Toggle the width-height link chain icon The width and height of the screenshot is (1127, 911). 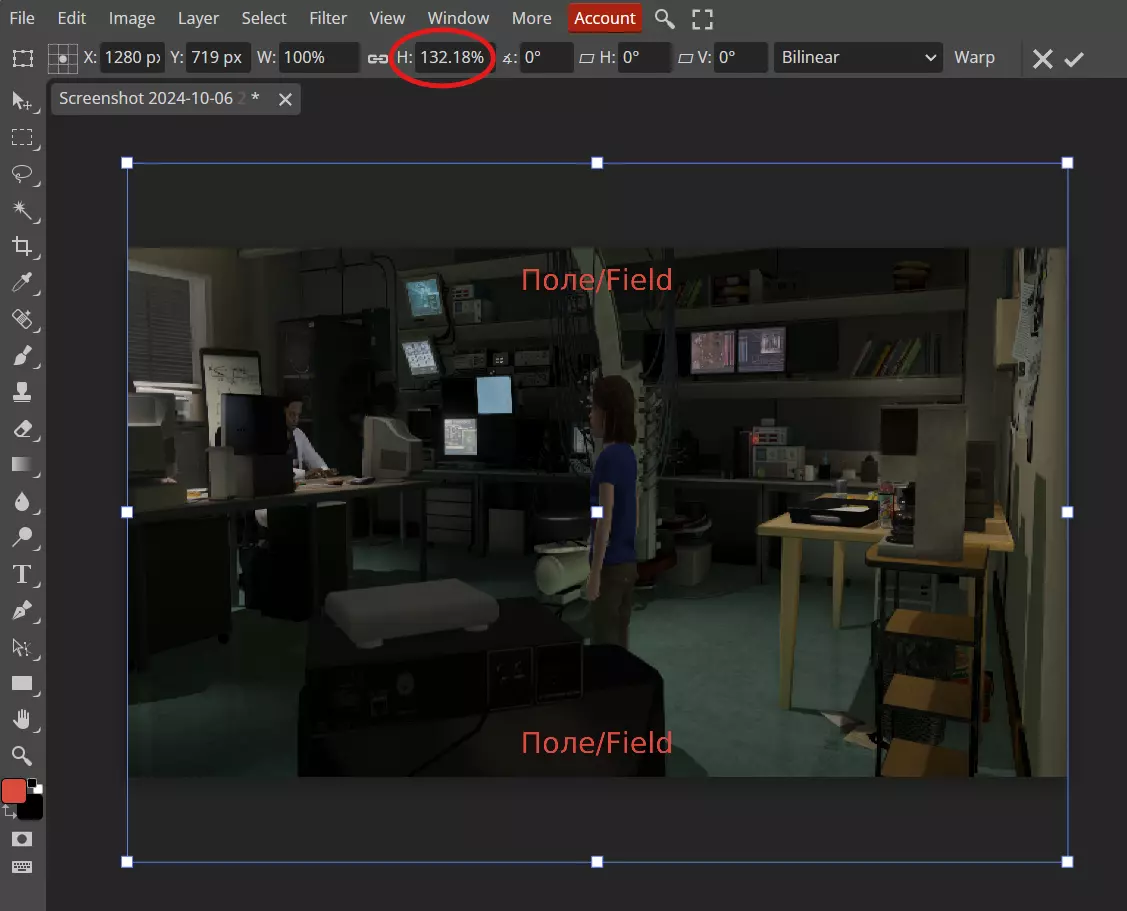377,58
